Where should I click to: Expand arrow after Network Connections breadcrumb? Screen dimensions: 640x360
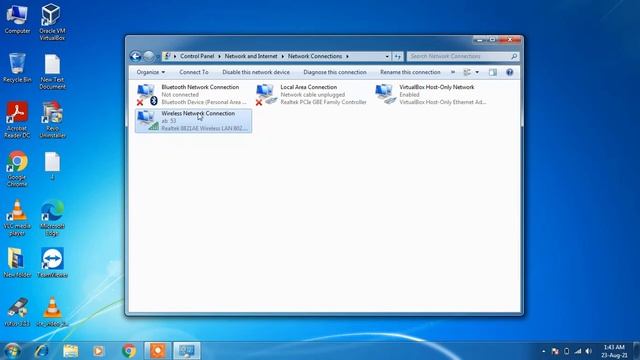tap(347, 56)
